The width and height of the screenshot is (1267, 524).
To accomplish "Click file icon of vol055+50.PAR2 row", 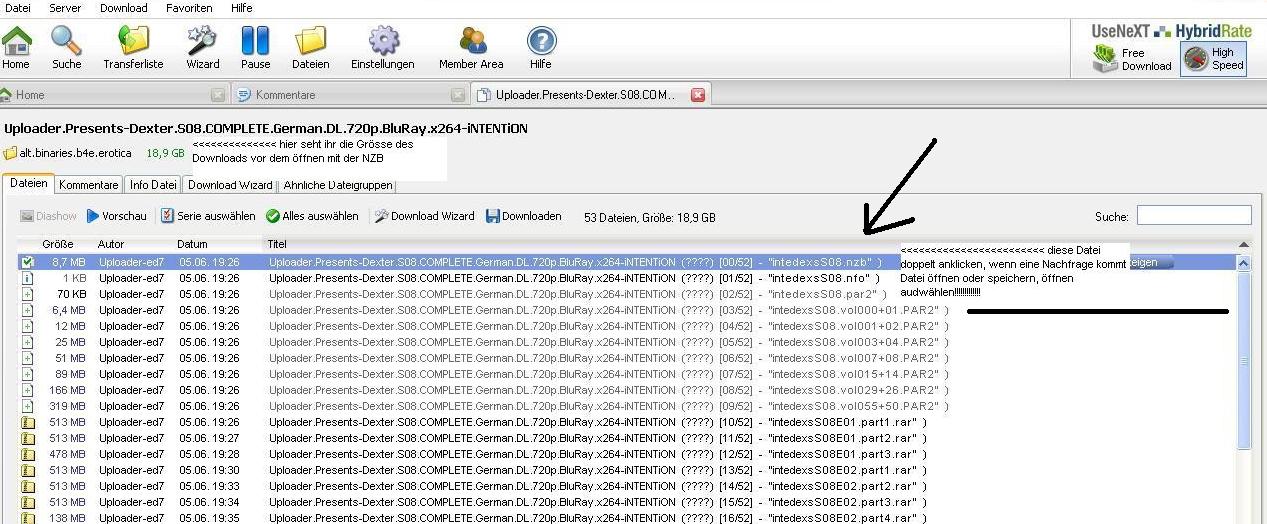I will pyautogui.click(x=28, y=406).
